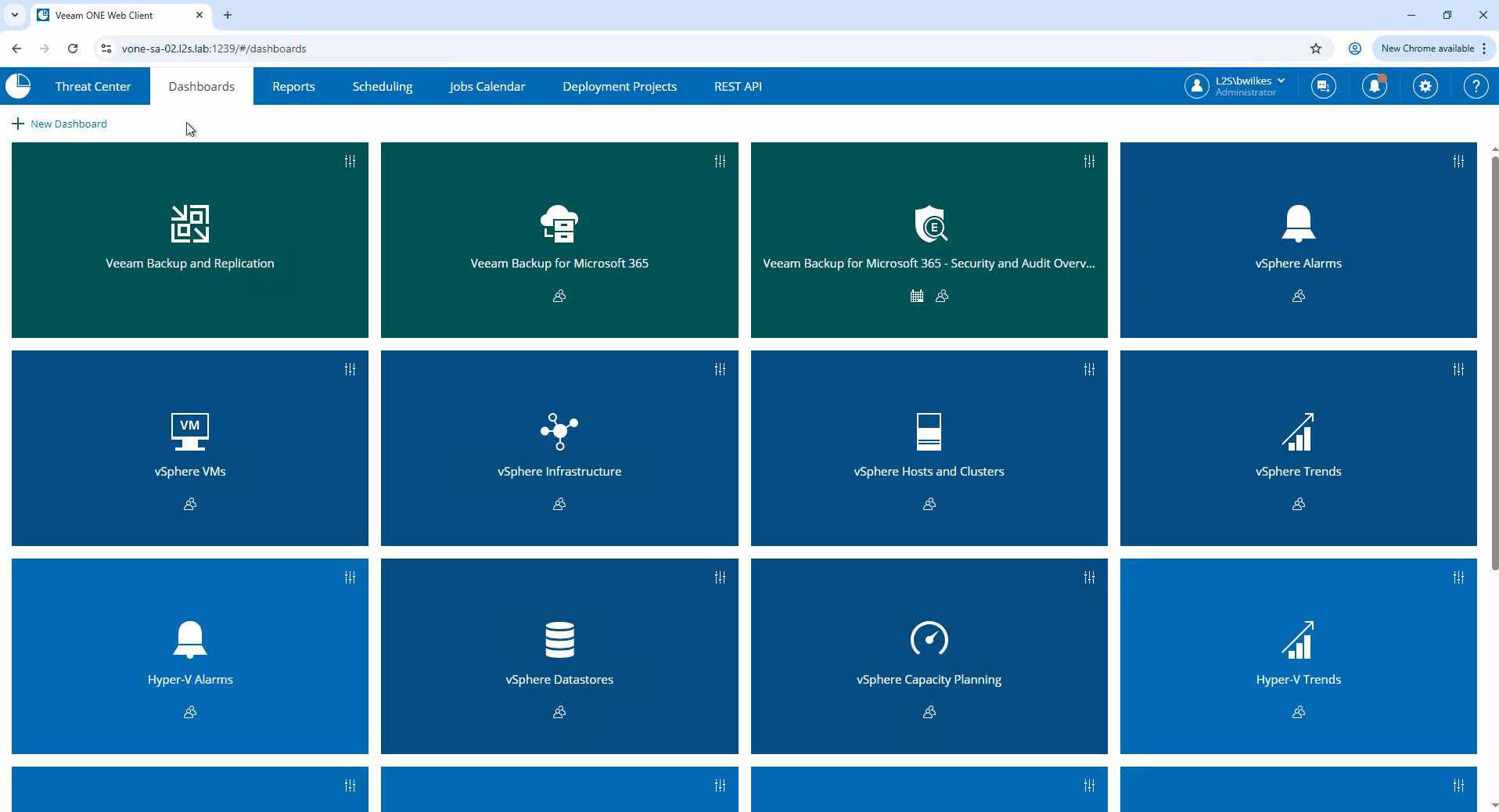This screenshot has height=812, width=1499.
Task: Click the browser address bar
Action: (712, 49)
